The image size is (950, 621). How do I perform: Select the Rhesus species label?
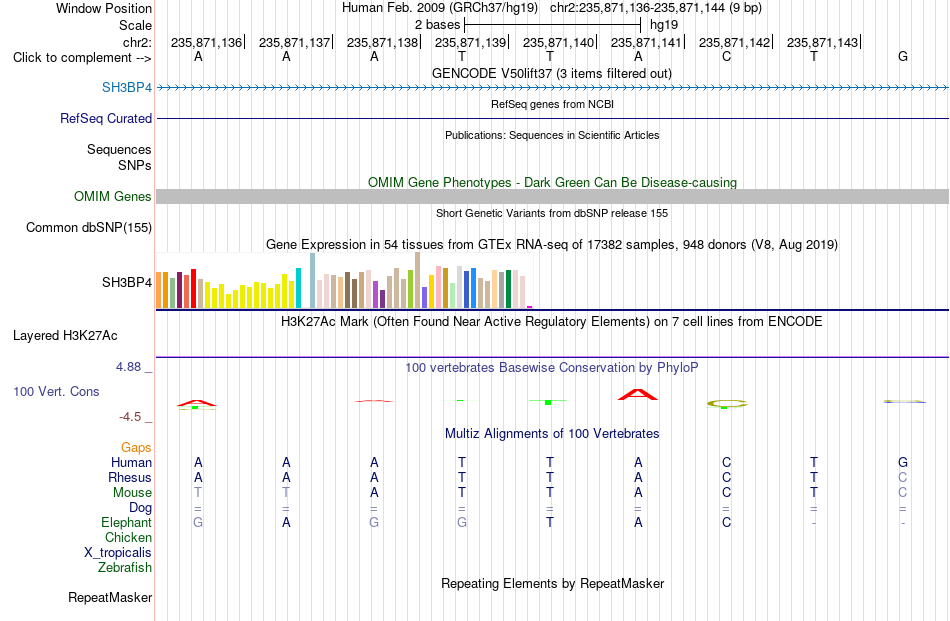point(130,477)
